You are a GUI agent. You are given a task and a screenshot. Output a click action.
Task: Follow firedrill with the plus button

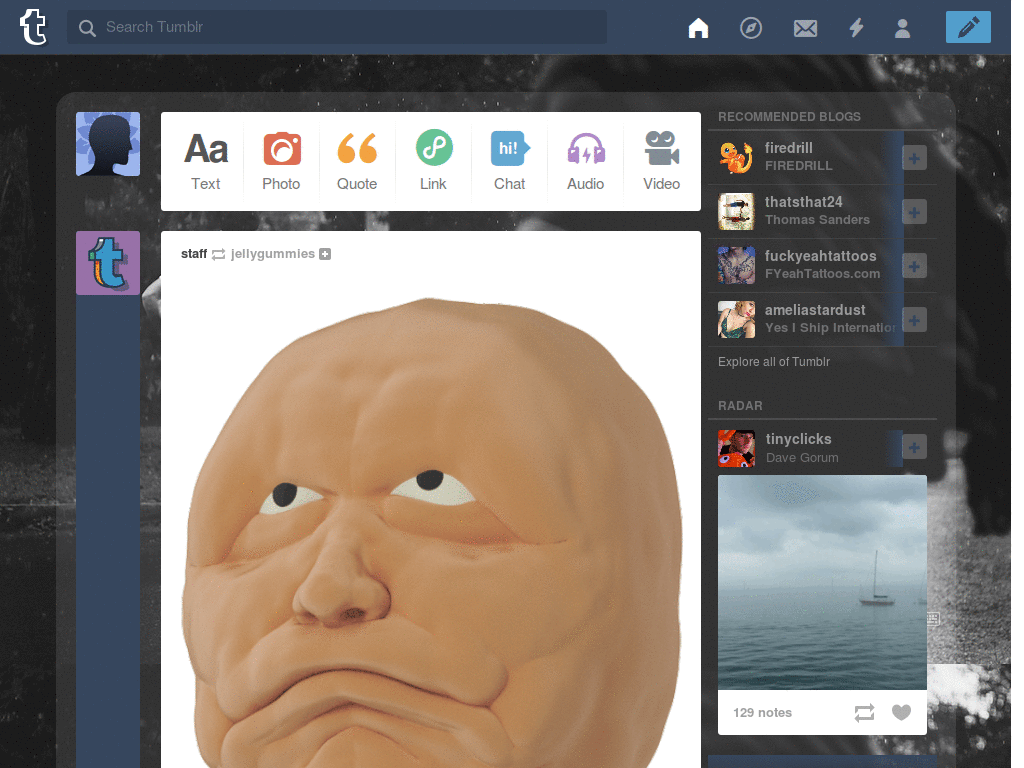914,158
